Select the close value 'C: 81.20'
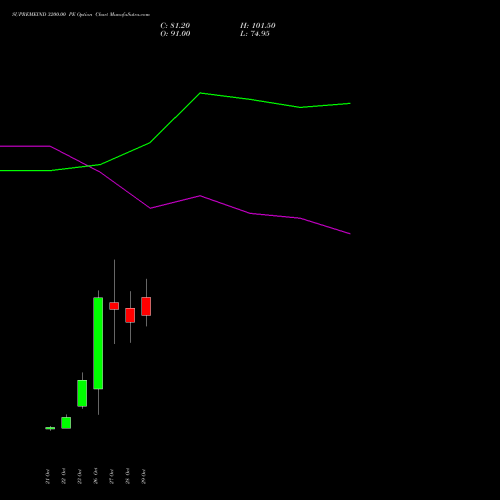Screen dimensions: 500x500 175,26
